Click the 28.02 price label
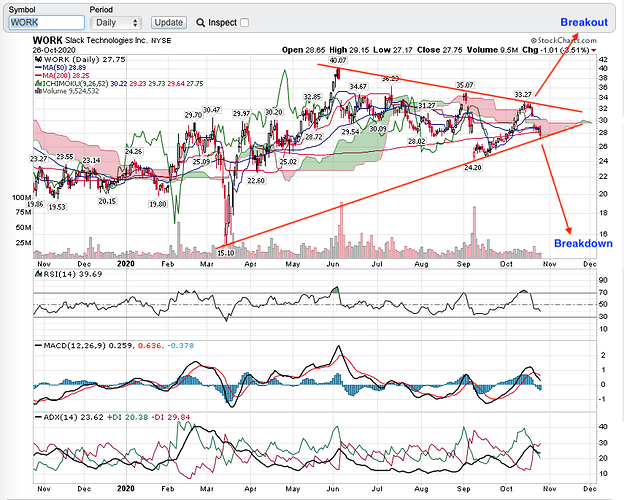 [416, 141]
